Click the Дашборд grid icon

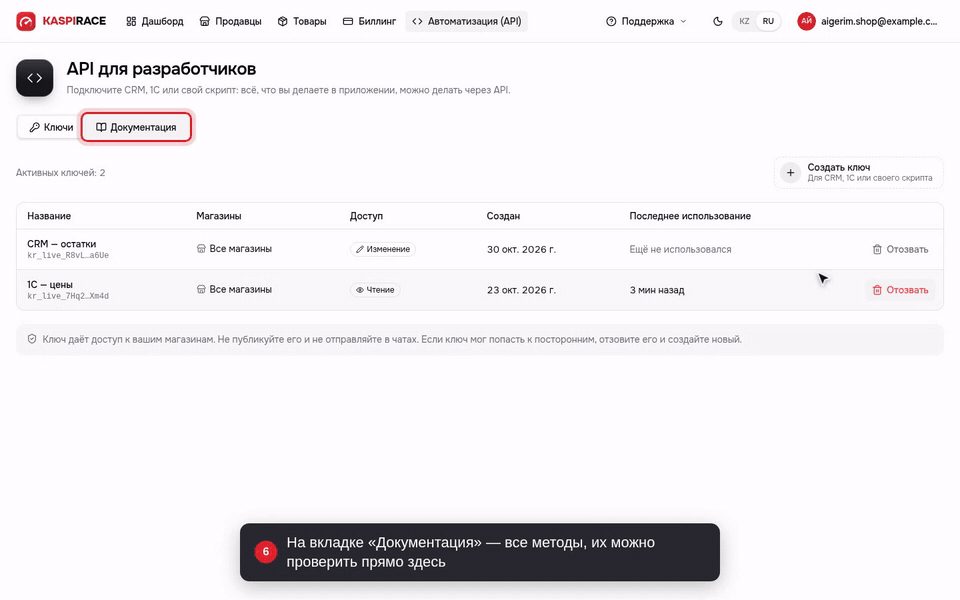131,21
